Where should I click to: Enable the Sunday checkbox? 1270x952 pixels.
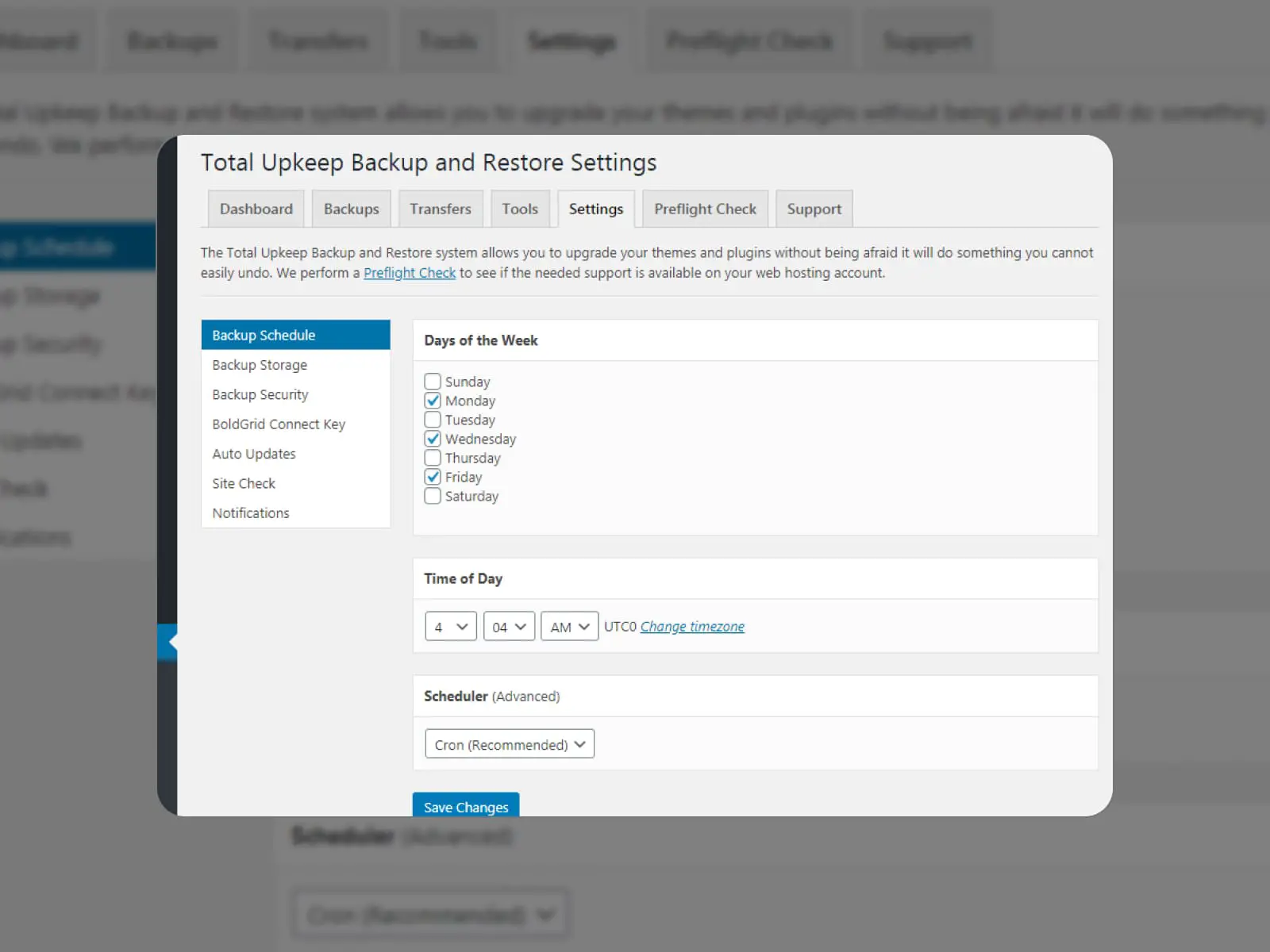point(433,382)
